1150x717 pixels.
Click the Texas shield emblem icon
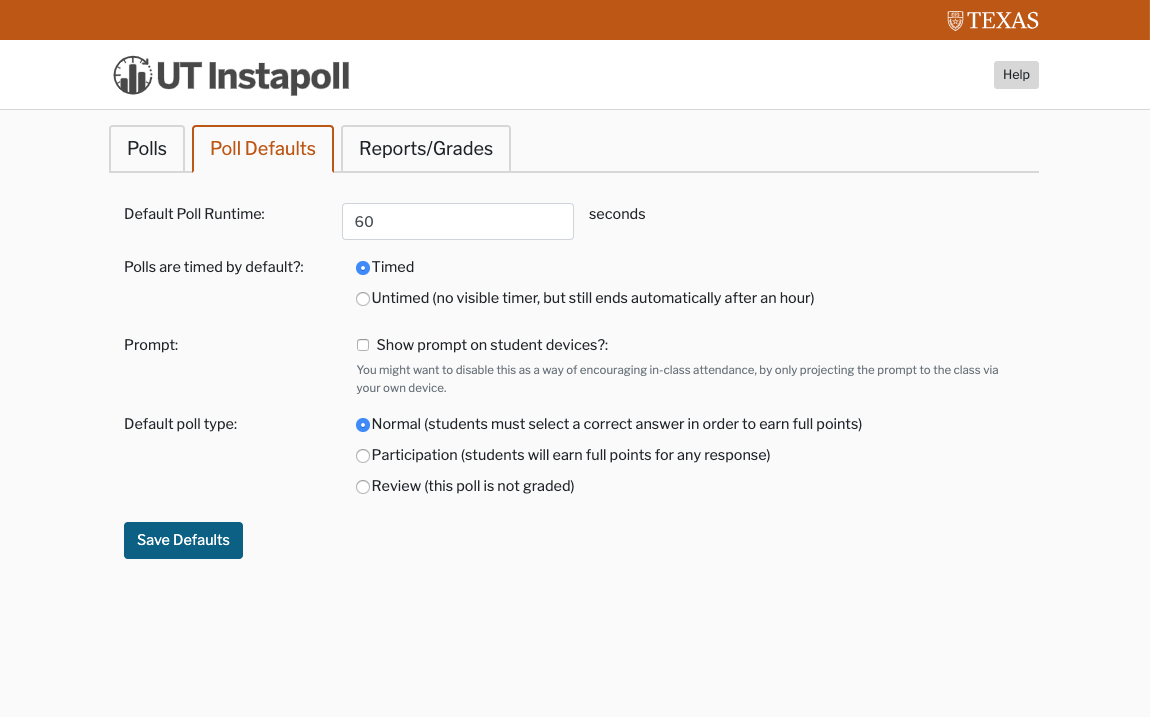955,20
